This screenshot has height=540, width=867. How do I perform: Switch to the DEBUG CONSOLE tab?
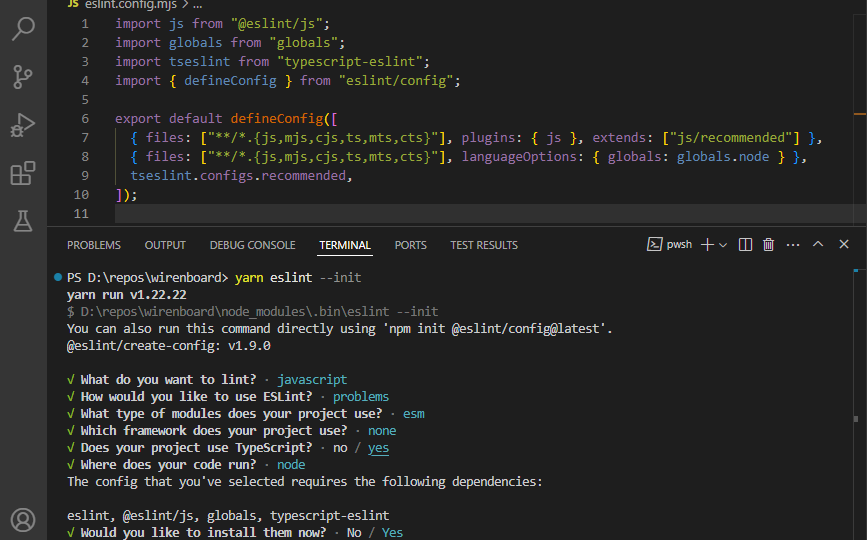pyautogui.click(x=253, y=245)
